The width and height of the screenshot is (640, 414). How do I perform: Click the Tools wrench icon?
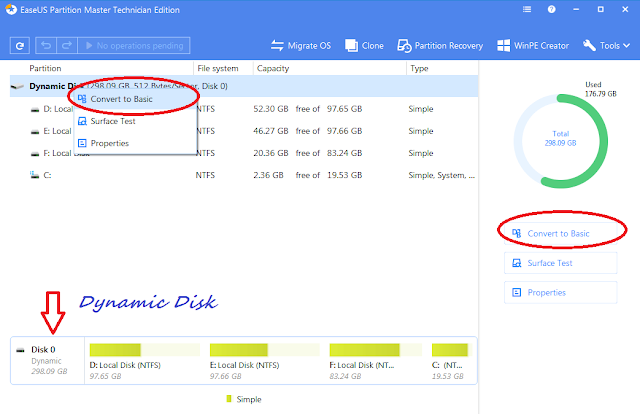point(589,45)
